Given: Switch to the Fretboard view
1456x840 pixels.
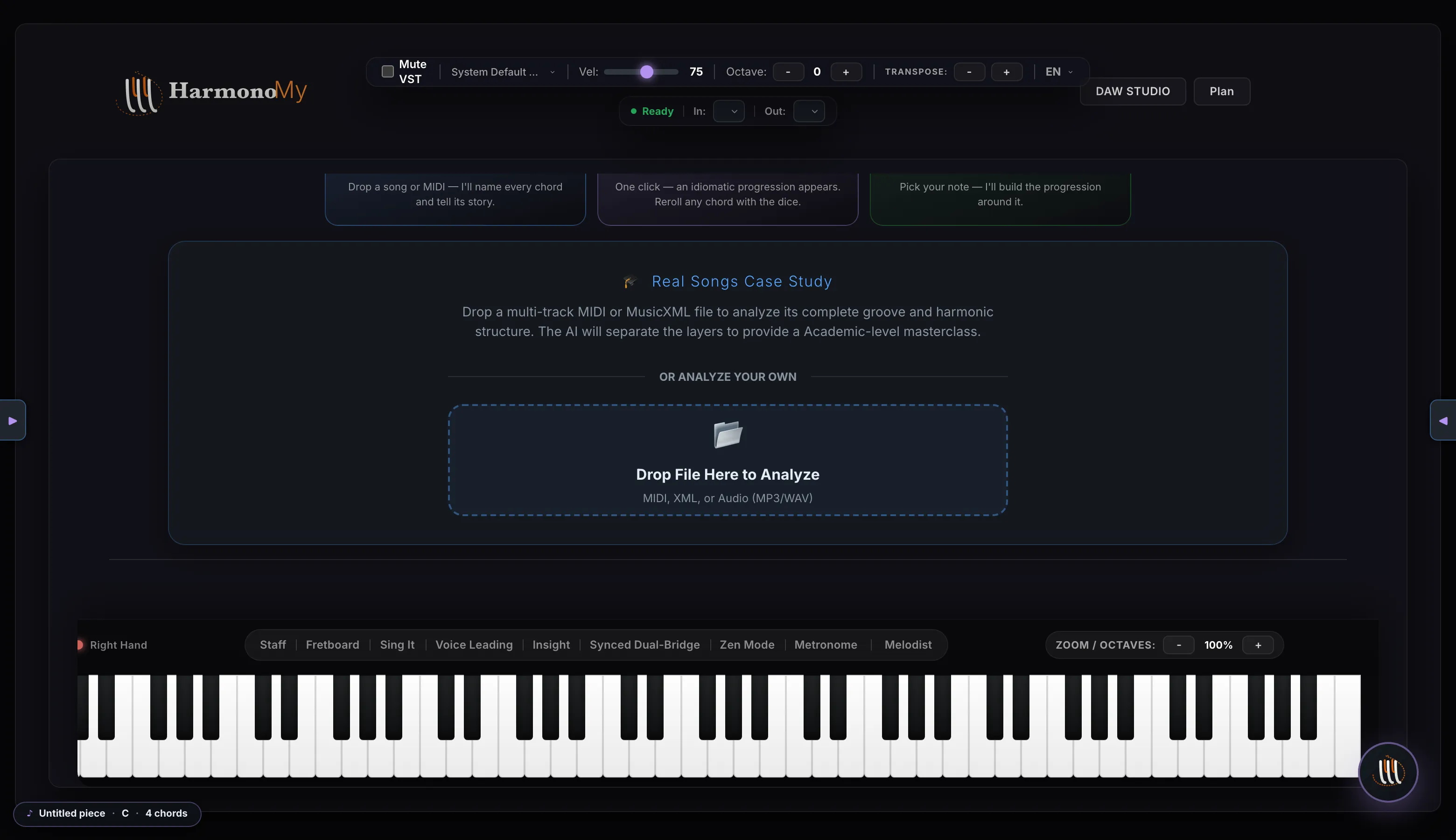Looking at the screenshot, I should [x=332, y=645].
